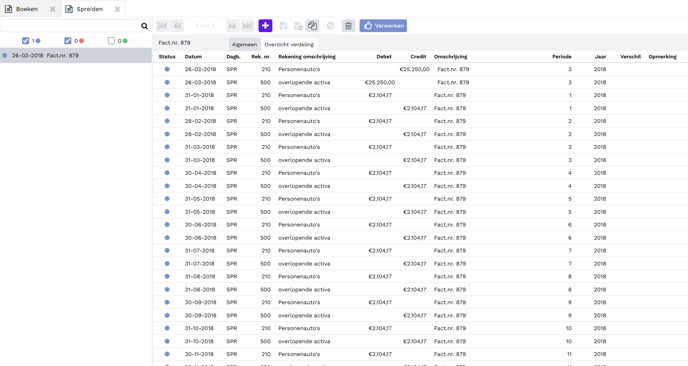The width and height of the screenshot is (688, 366).
Task: Click the second save icon beside diskette
Action: (298, 26)
